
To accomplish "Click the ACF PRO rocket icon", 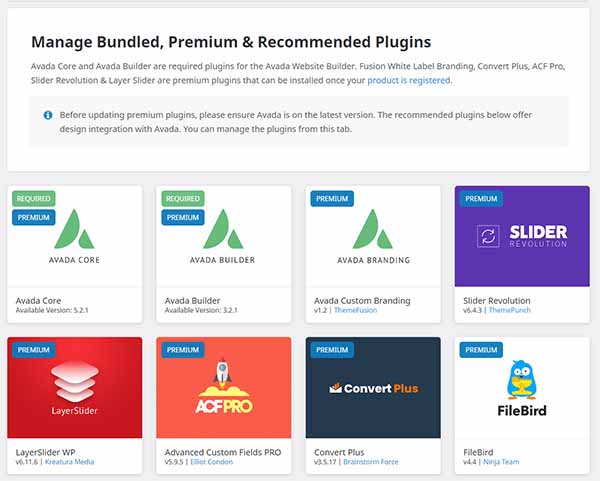I will [223, 372].
